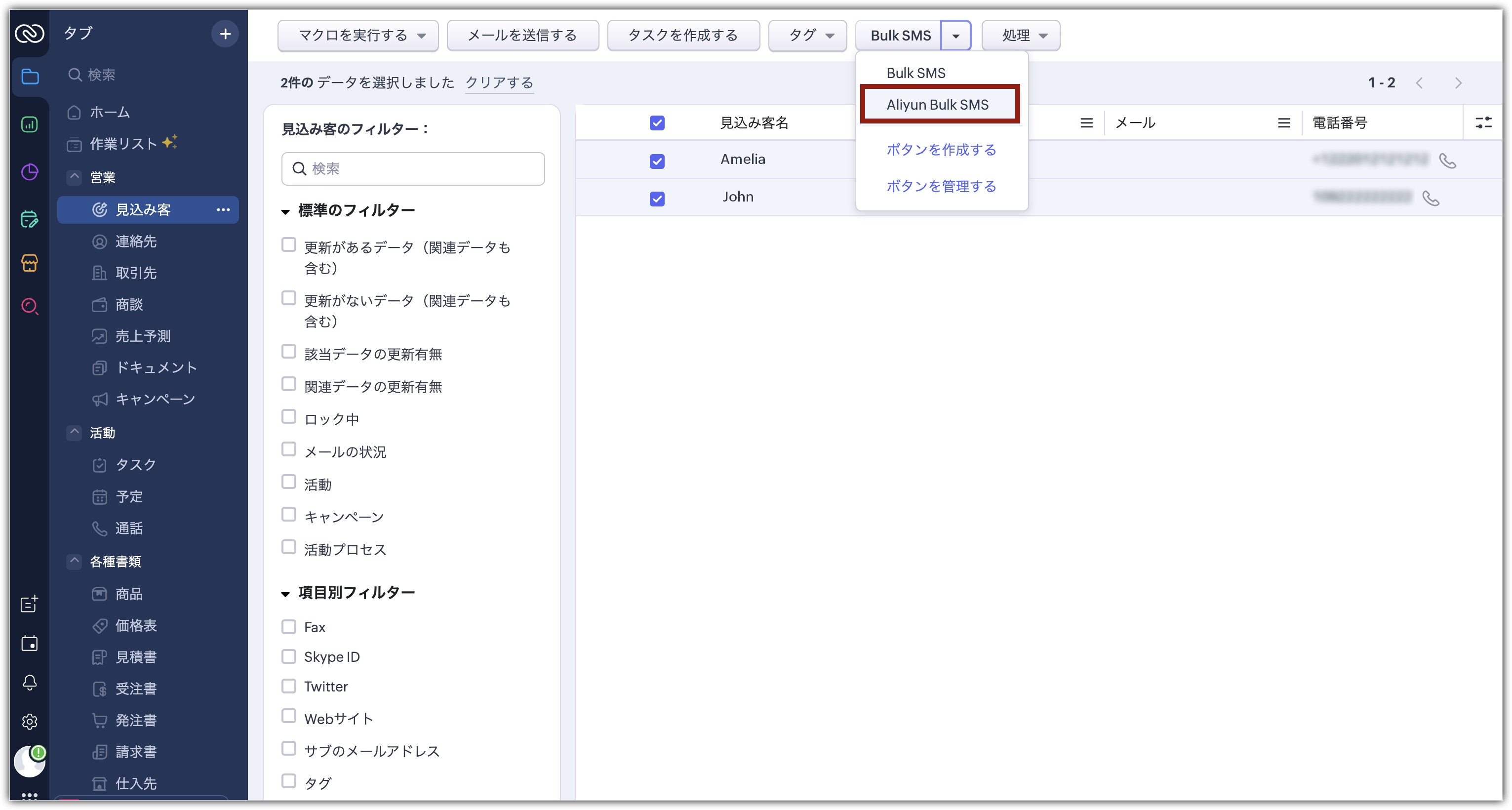
Task: Click the メールを送信する button
Action: click(x=522, y=36)
